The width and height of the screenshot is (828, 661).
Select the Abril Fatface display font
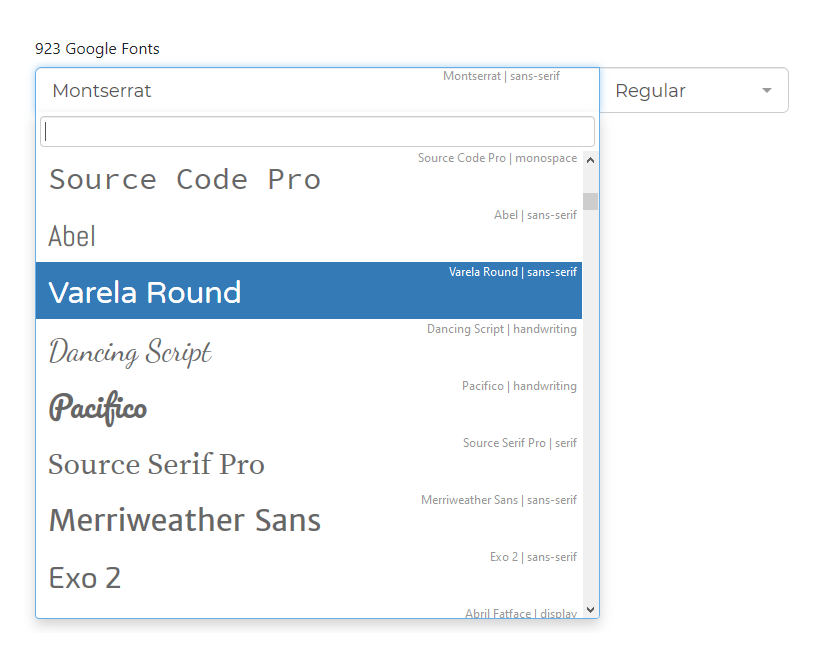(x=300, y=613)
